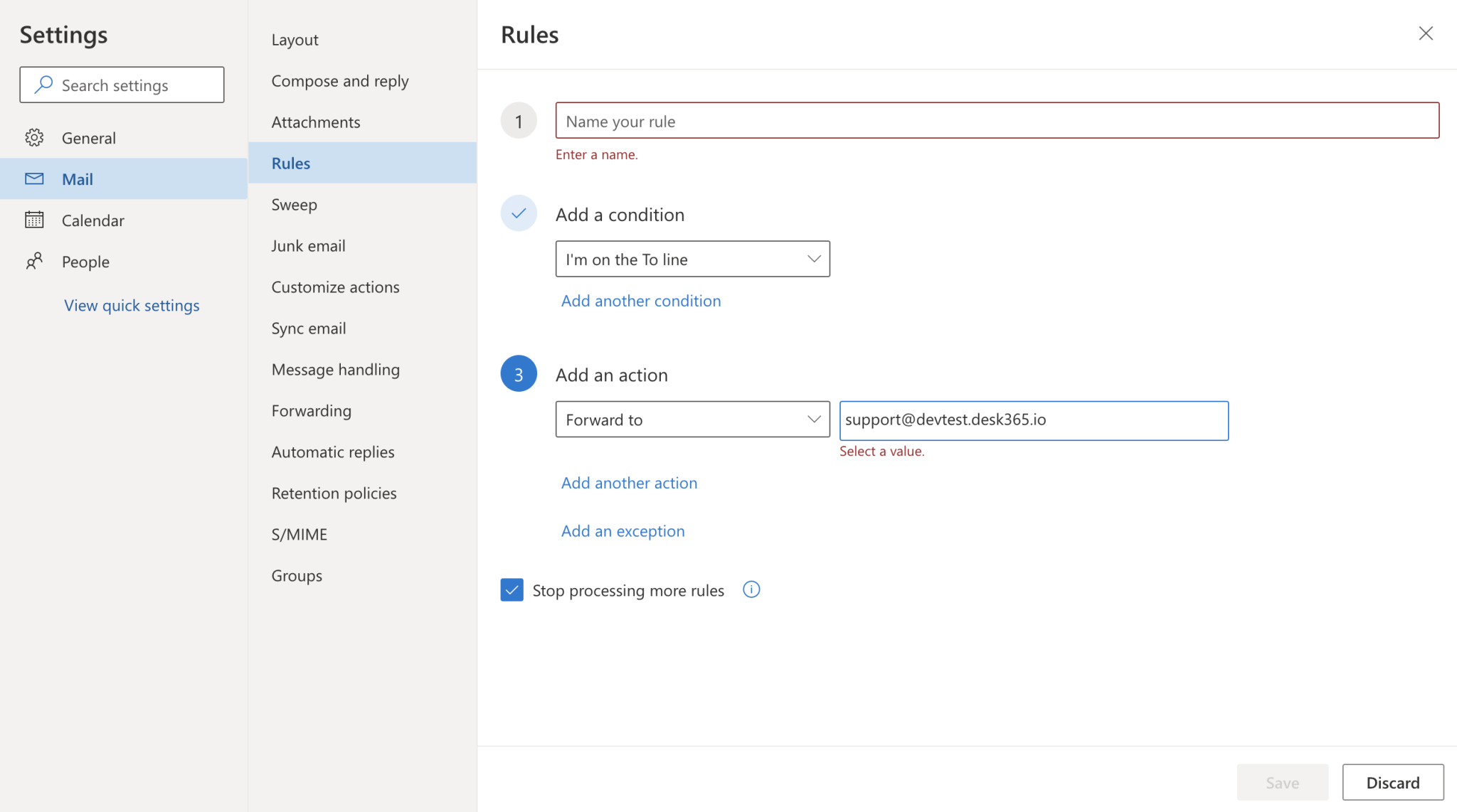This screenshot has height=812, width=1457.
Task: Click the search magnifier in Search settings
Action: coord(44,85)
